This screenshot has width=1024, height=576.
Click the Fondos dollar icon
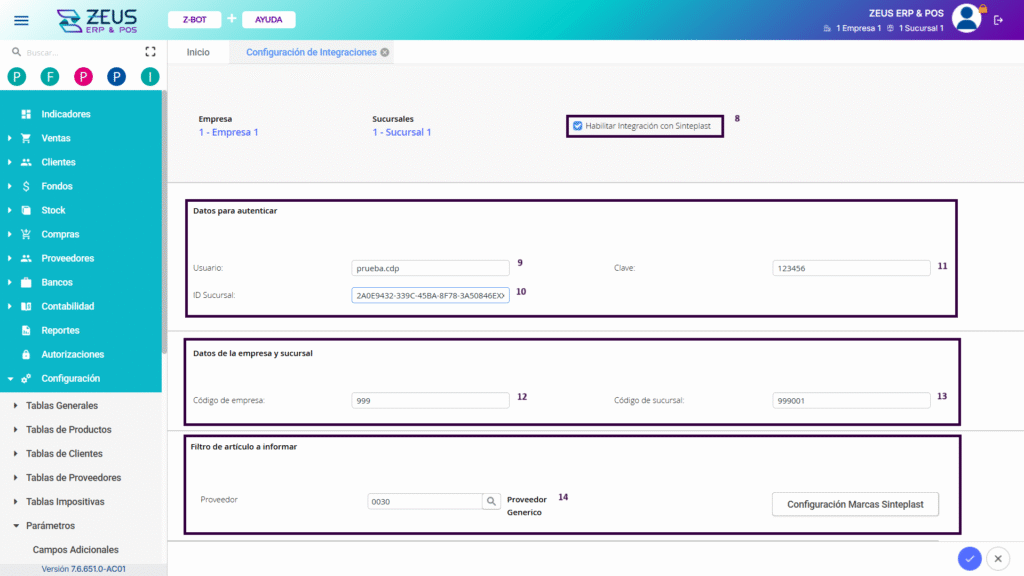coord(26,186)
